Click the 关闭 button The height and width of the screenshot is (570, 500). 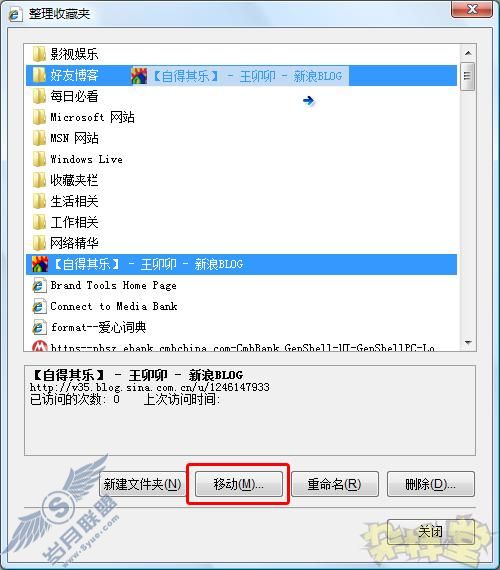431,532
